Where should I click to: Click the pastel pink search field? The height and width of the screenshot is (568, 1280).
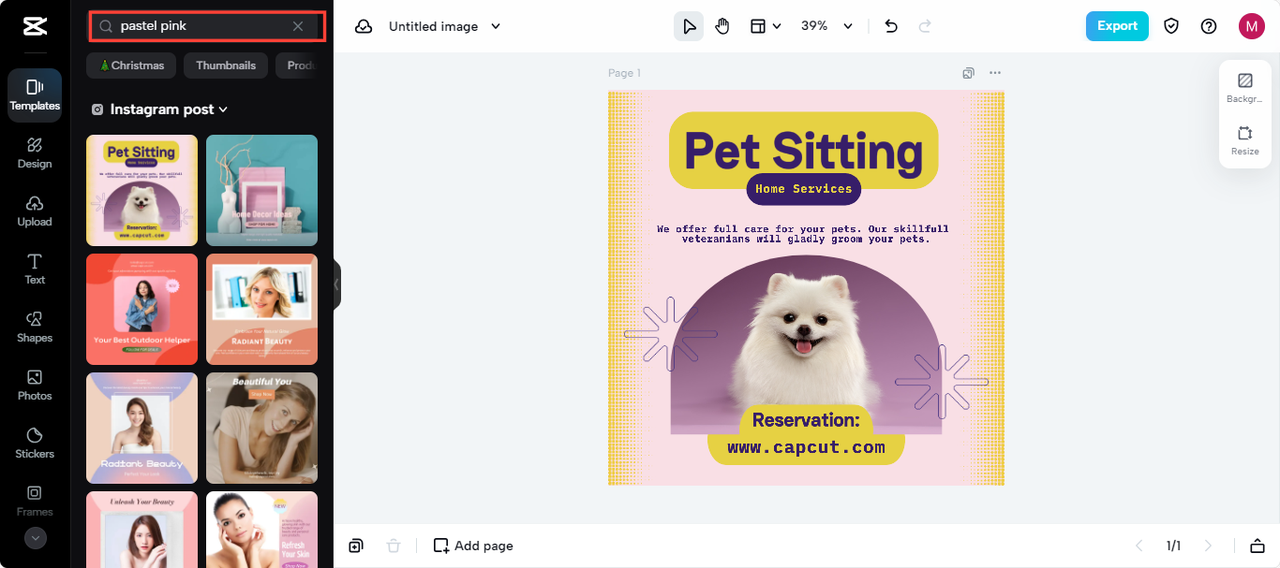(x=207, y=26)
